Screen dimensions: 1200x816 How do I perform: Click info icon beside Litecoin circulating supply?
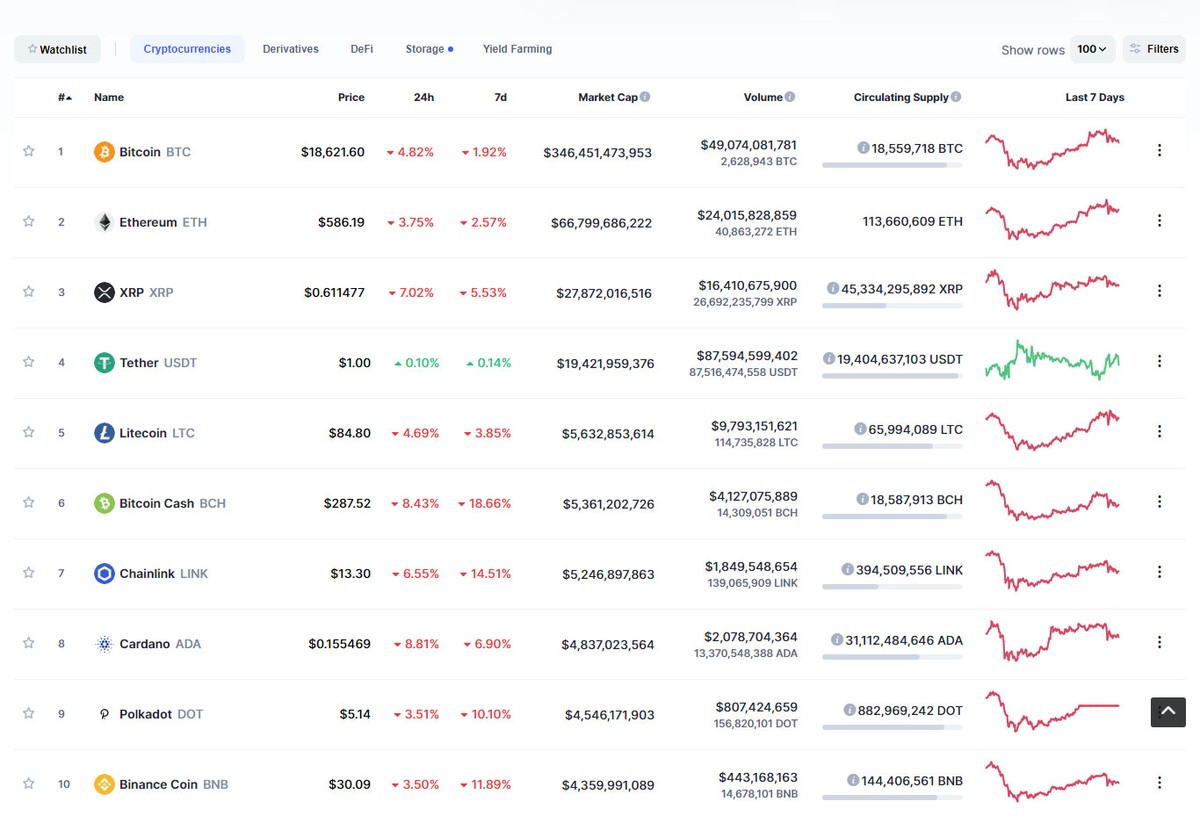[x=860, y=429]
